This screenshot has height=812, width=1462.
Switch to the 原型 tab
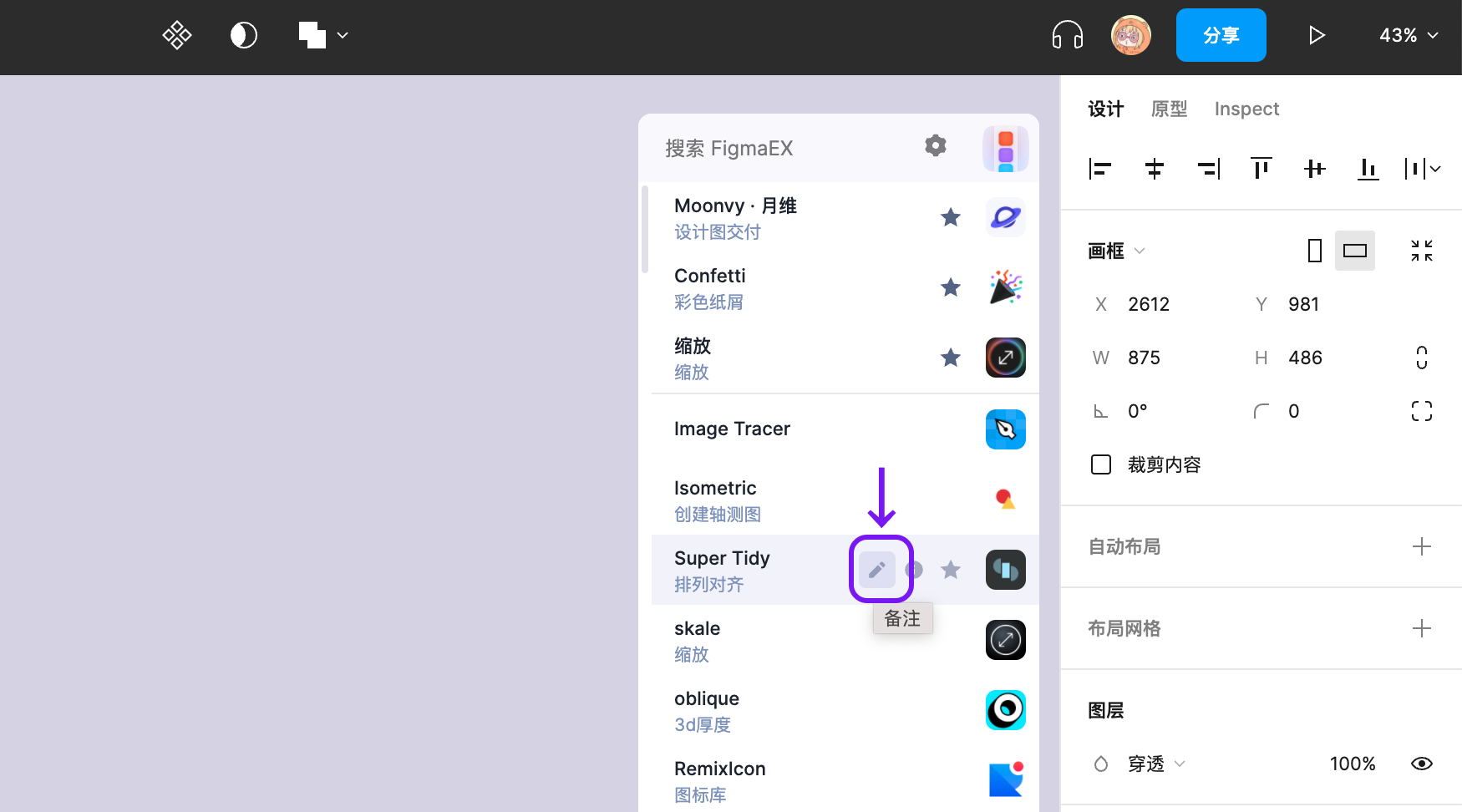(x=1170, y=109)
